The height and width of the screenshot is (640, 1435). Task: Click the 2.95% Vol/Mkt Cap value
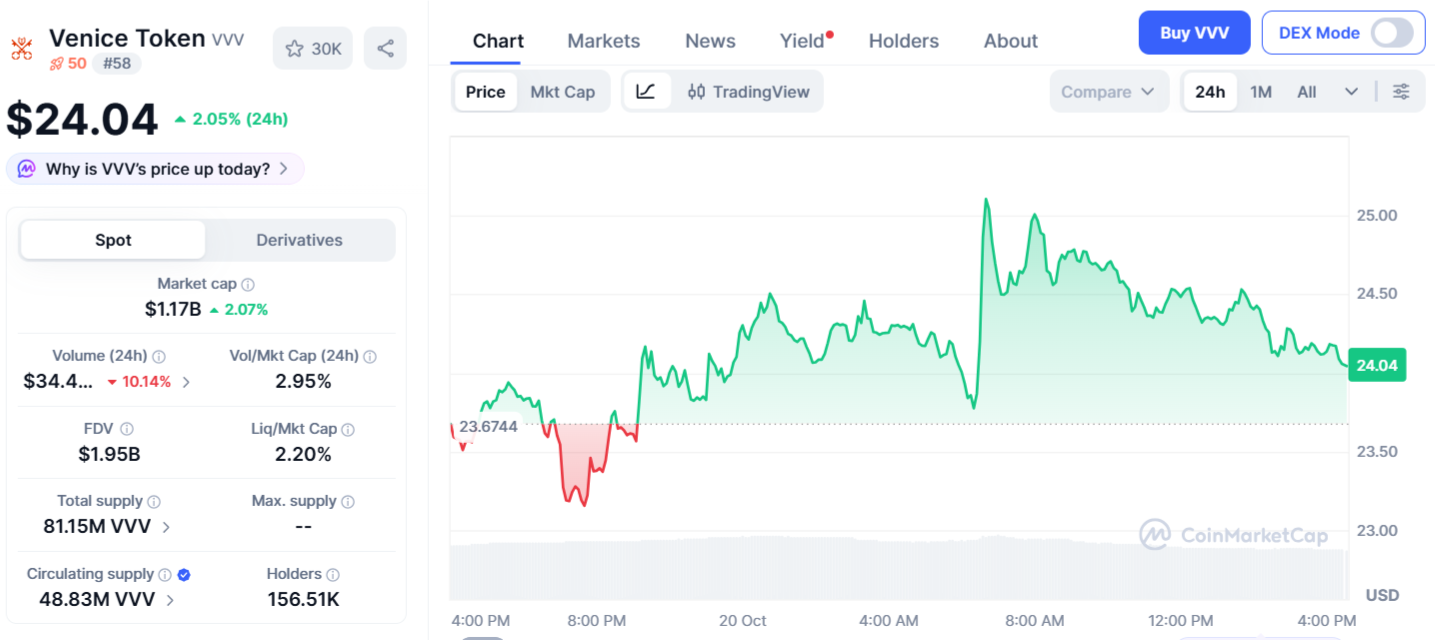coord(303,382)
